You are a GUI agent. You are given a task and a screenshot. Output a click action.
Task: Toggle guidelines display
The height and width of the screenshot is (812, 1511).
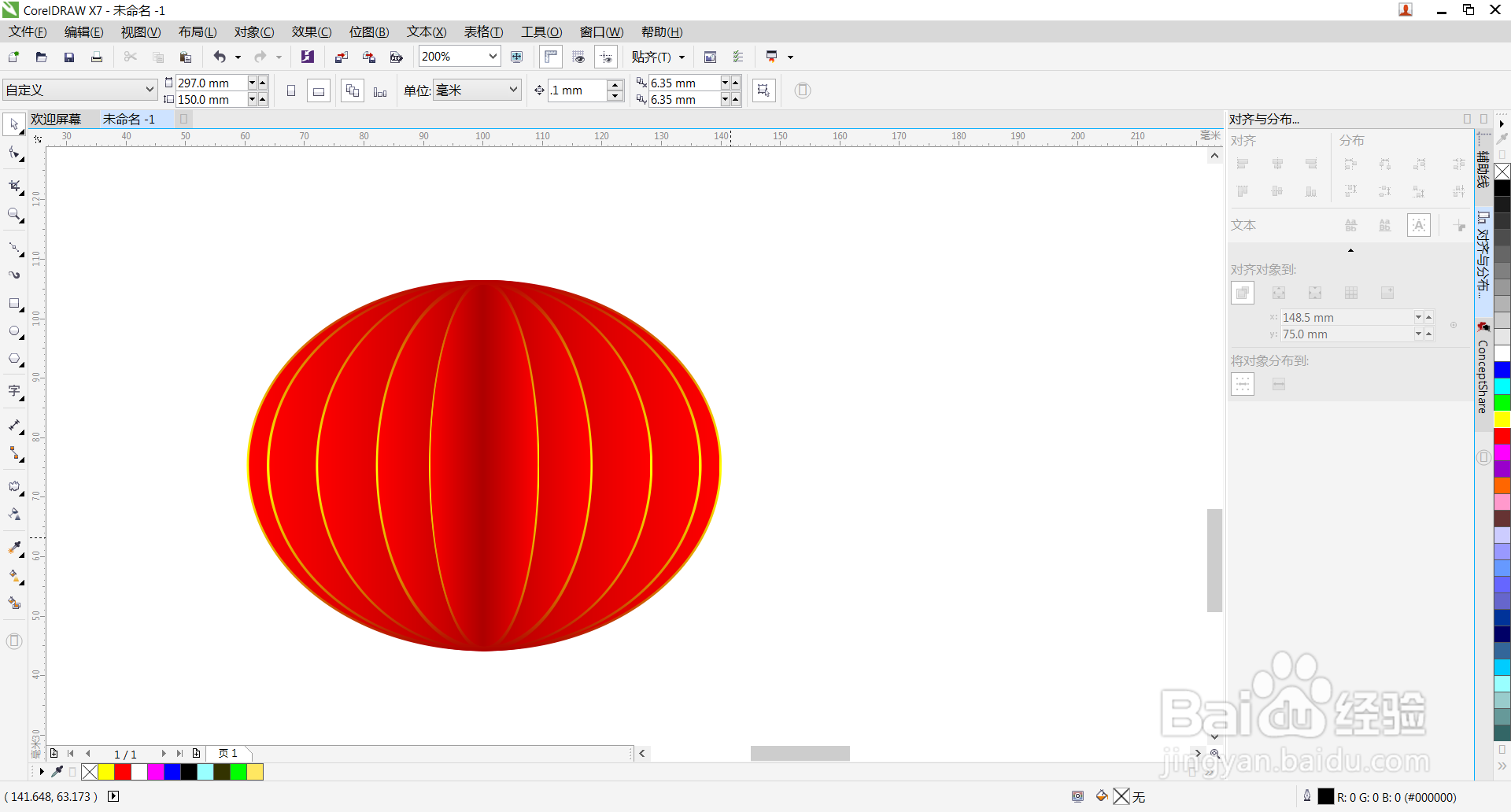click(x=606, y=57)
